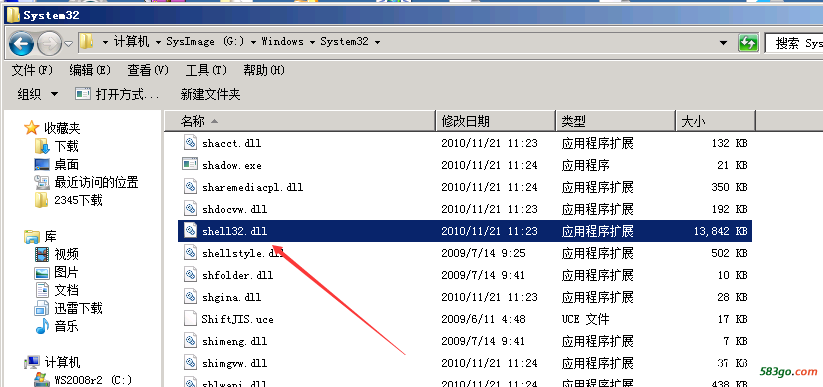Select the ShiftJIS.uce file name

(237, 319)
